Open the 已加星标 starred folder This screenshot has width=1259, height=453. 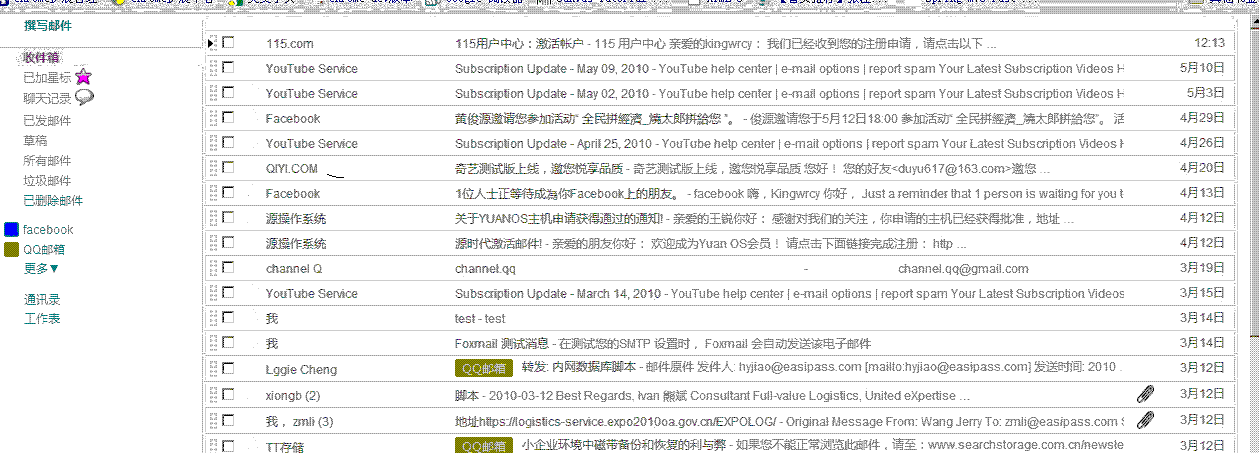pos(48,78)
